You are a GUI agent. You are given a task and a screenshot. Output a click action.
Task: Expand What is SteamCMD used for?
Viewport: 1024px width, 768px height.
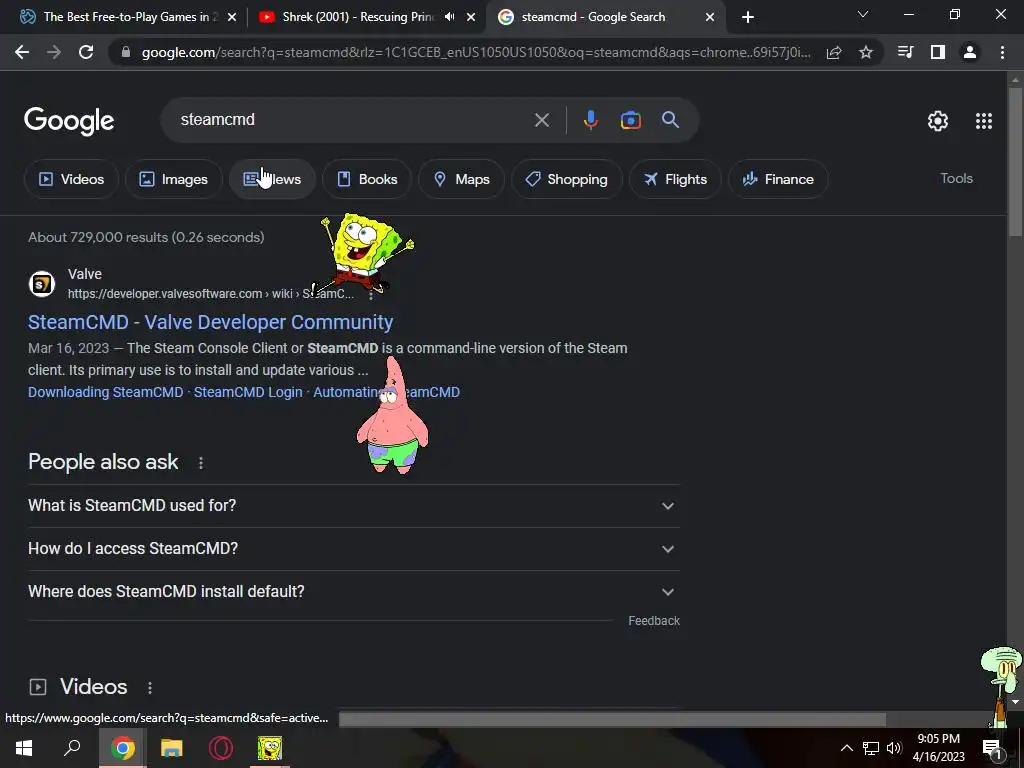pos(353,505)
